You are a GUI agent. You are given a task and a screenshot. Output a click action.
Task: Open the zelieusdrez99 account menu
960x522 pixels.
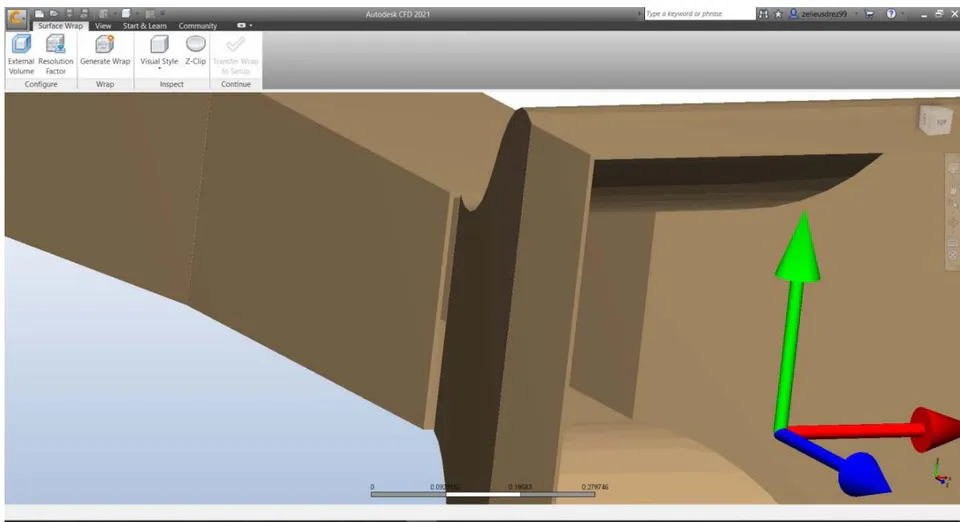(822, 13)
